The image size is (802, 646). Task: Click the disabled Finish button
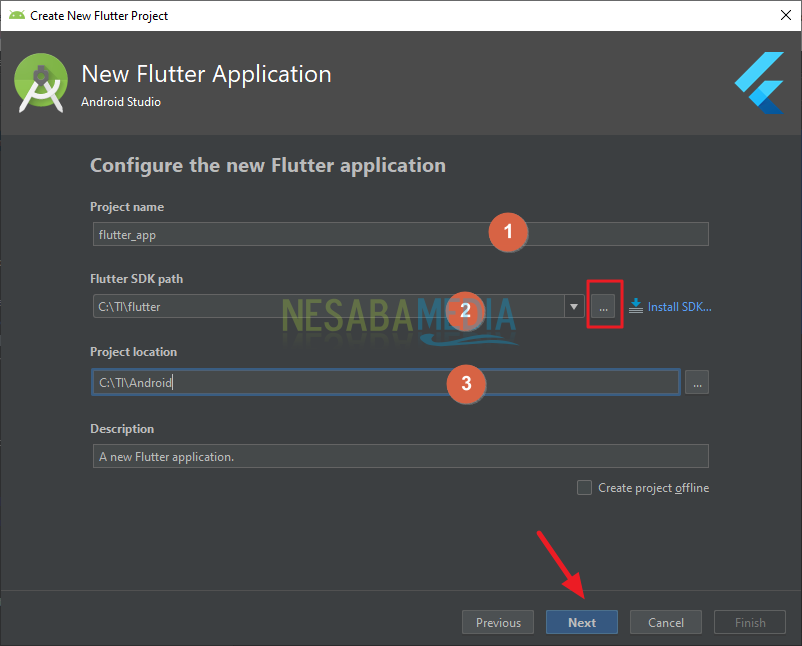click(750, 622)
